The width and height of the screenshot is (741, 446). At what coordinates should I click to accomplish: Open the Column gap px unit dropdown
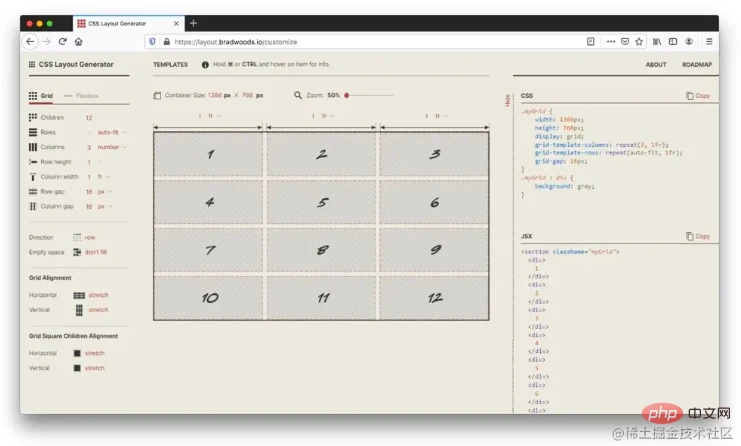[x=105, y=206]
